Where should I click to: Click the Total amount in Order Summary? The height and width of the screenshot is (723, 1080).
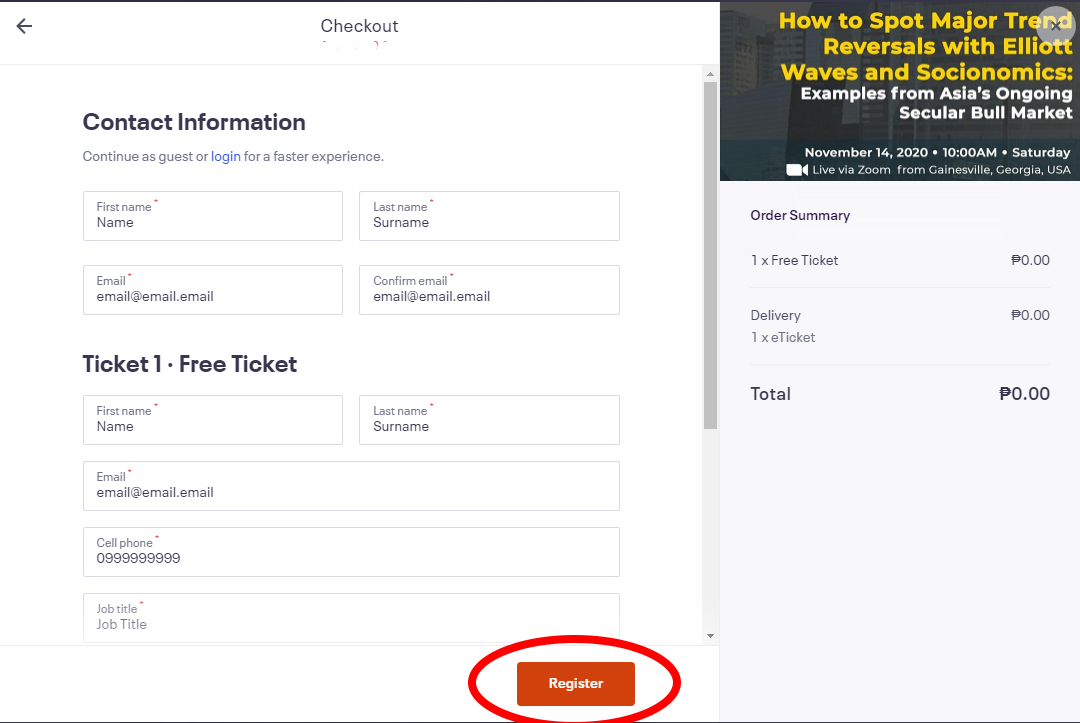click(1024, 394)
